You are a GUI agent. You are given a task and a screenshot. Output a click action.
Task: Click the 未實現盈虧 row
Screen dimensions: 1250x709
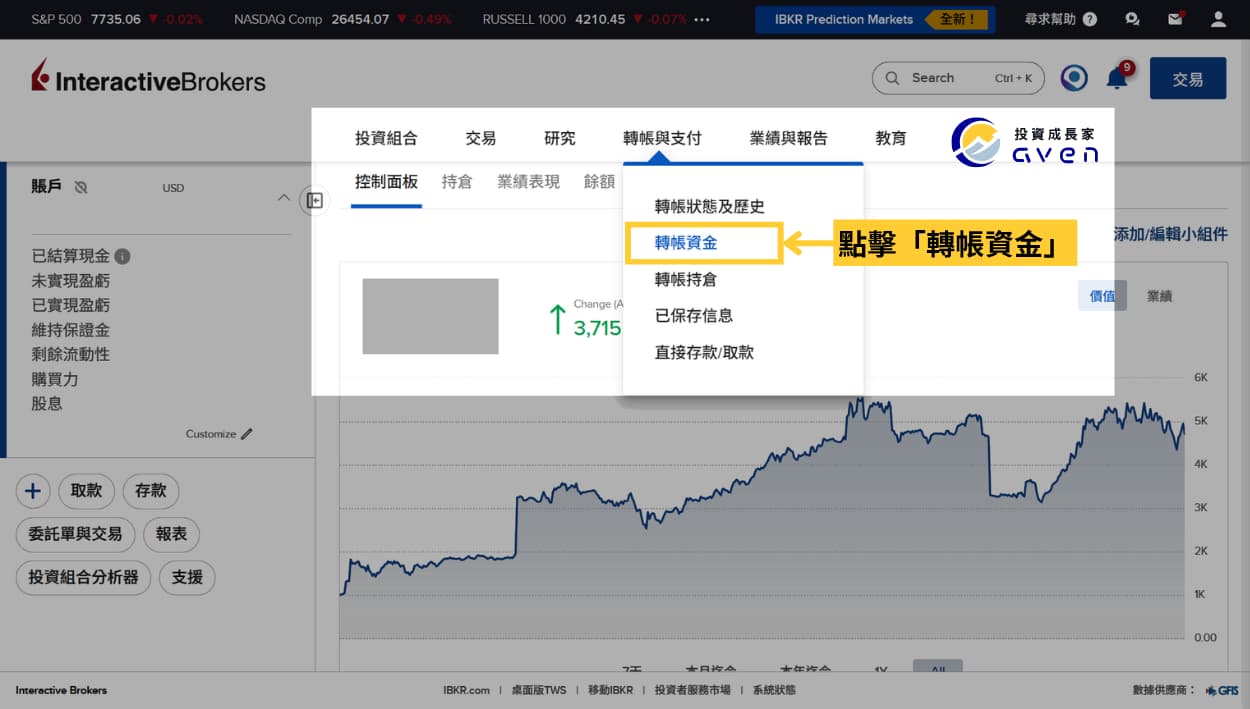tap(71, 281)
